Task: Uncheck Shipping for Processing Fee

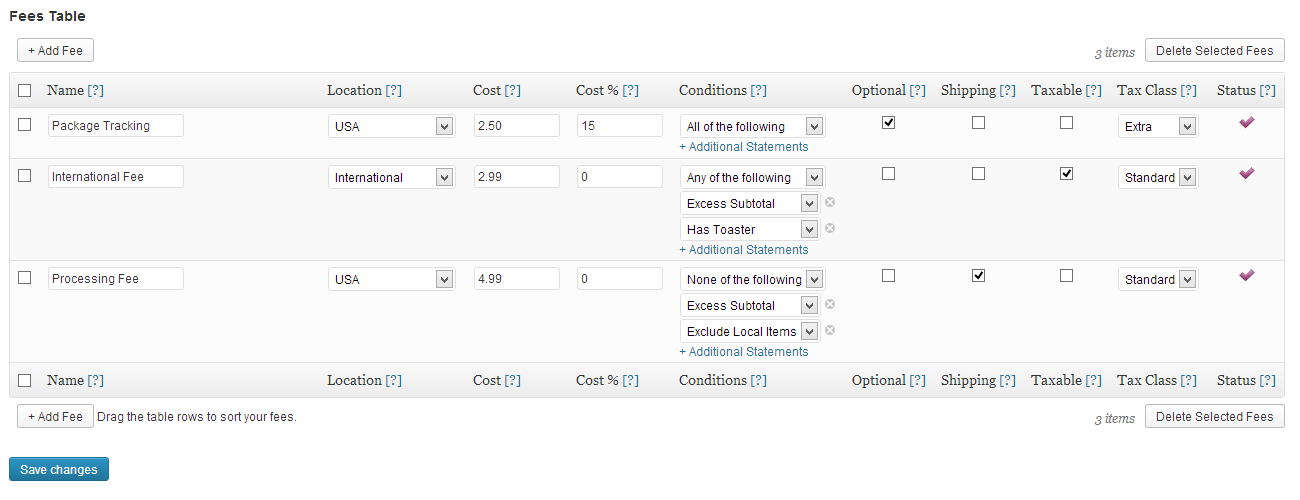Action: tap(978, 275)
